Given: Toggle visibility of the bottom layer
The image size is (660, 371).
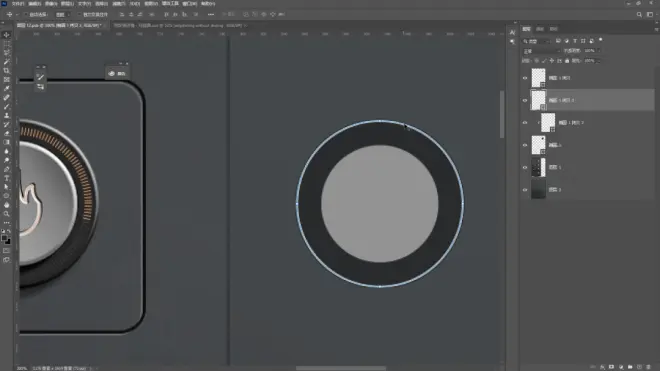Looking at the screenshot, I should [525, 190].
